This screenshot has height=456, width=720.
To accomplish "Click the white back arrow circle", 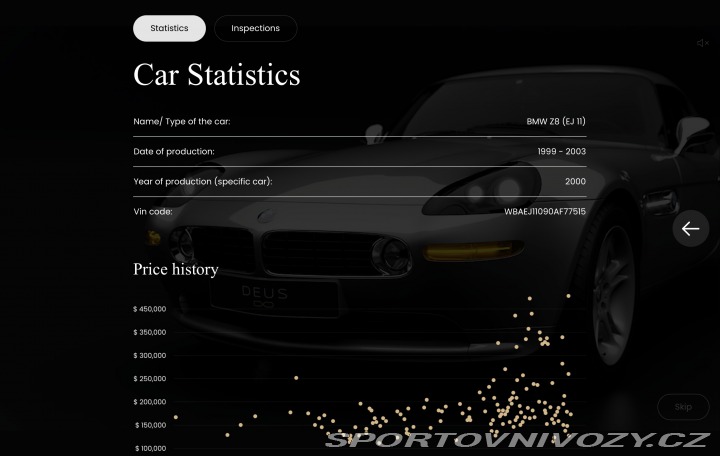I will click(x=690, y=229).
